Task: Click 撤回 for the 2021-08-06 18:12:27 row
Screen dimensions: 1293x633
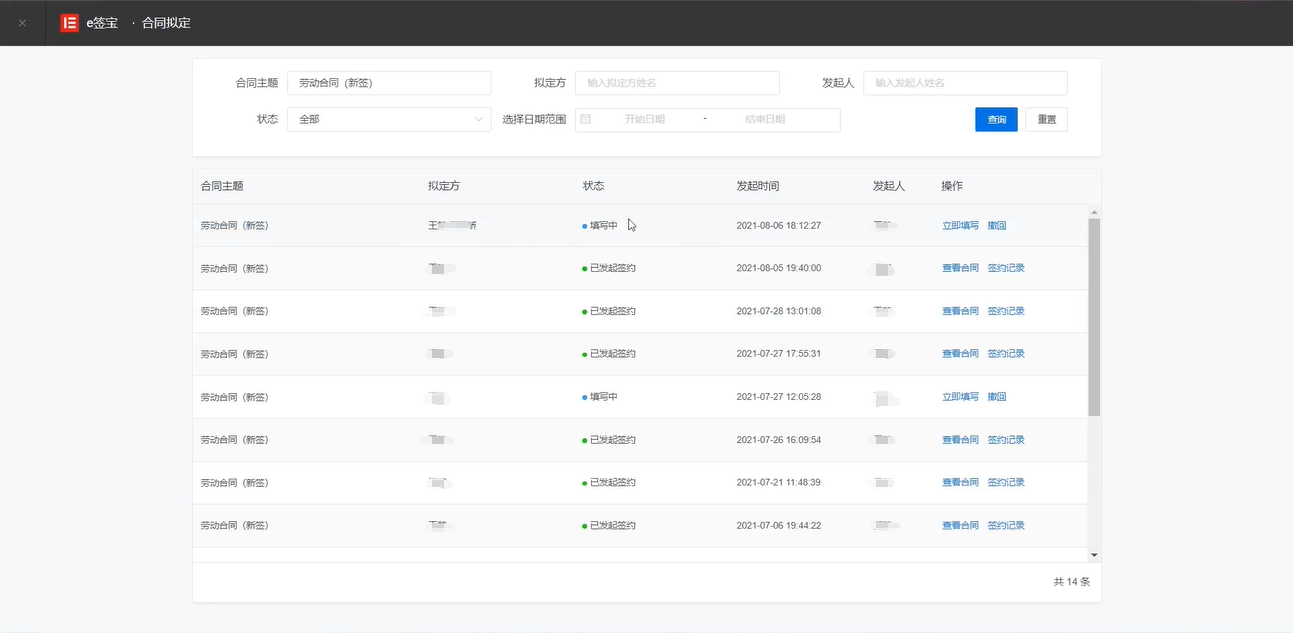Action: tap(997, 226)
